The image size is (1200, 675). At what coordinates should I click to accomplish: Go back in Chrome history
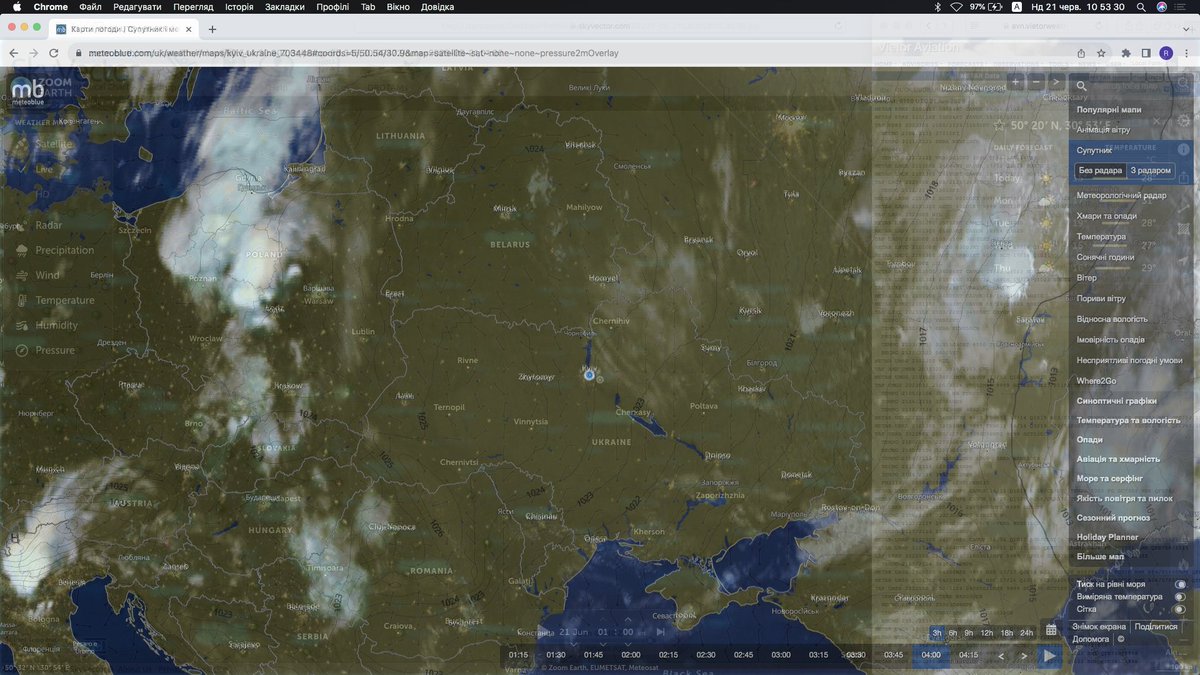[x=15, y=53]
